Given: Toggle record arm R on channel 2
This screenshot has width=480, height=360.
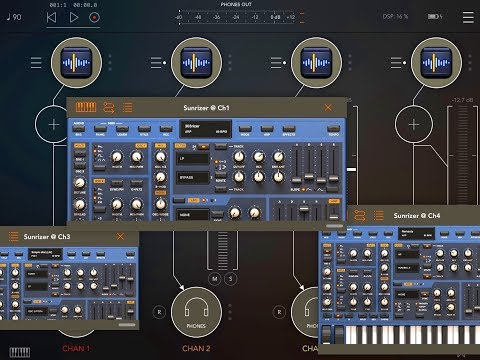Looking at the screenshot, I should pos(159,312).
